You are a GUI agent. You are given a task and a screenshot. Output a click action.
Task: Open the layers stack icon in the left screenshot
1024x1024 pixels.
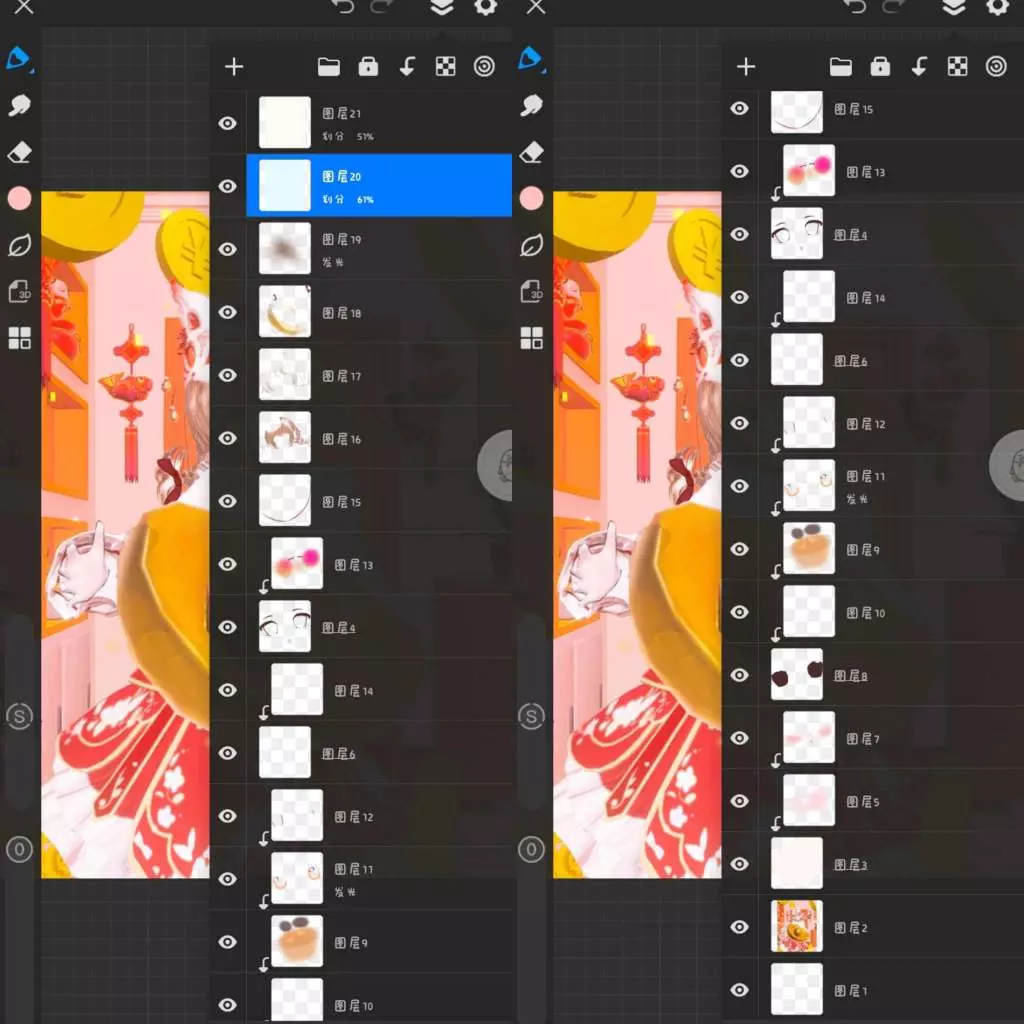pyautogui.click(x=442, y=7)
